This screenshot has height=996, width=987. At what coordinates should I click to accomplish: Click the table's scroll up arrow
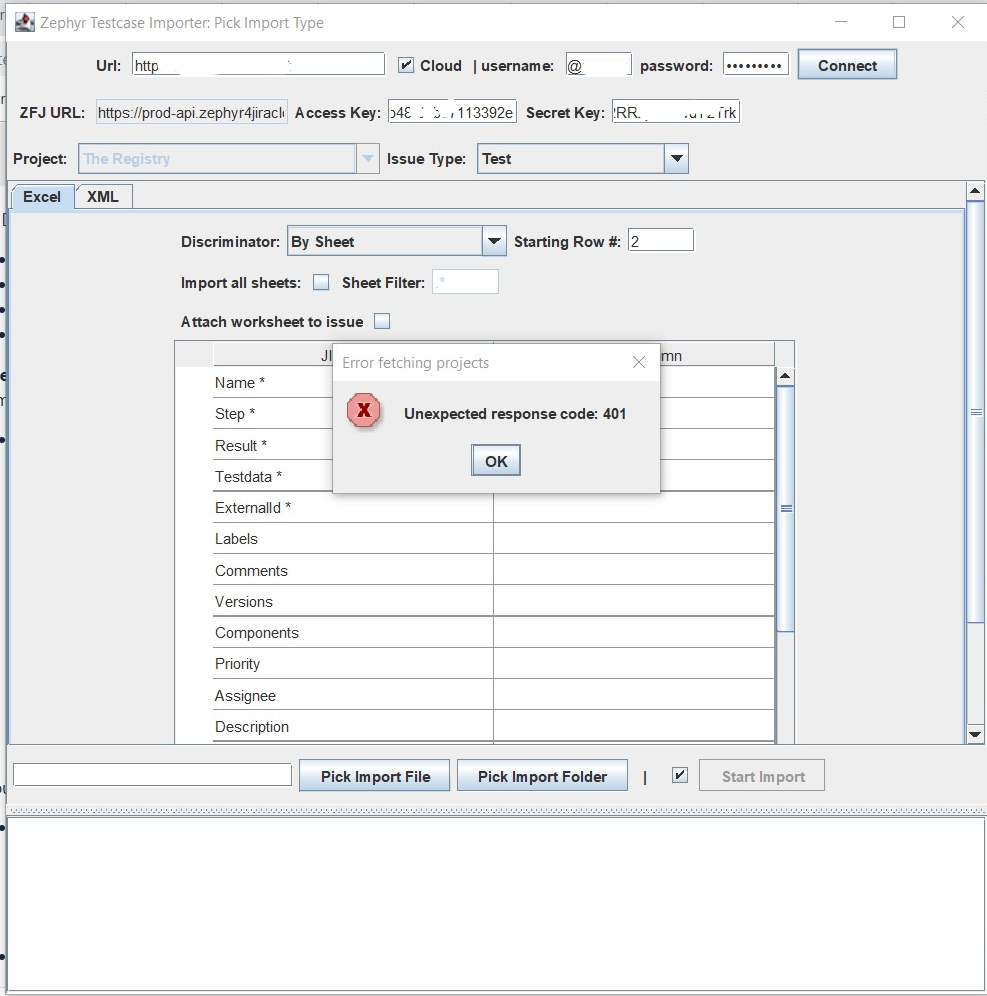pyautogui.click(x=785, y=377)
